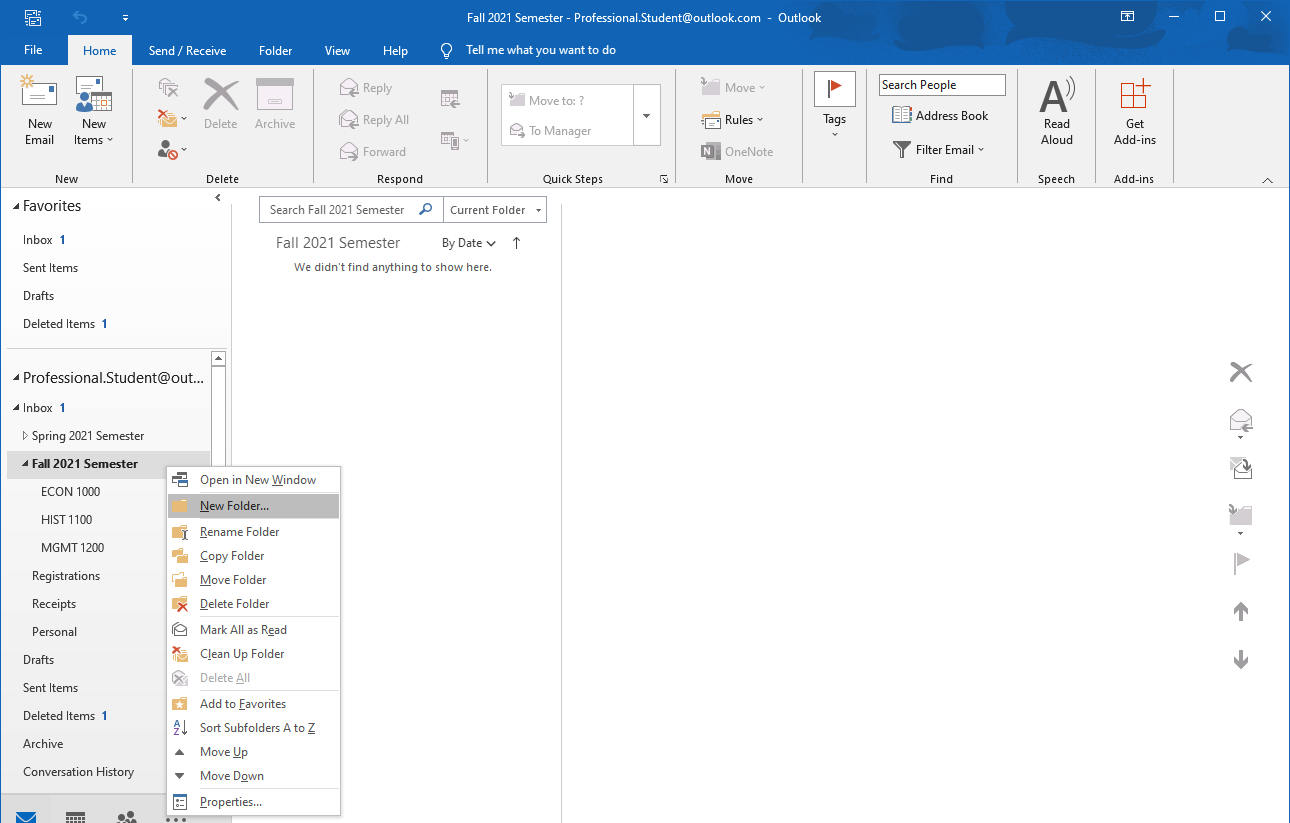Switch to the View tab
The height and width of the screenshot is (823, 1290).
tap(338, 51)
